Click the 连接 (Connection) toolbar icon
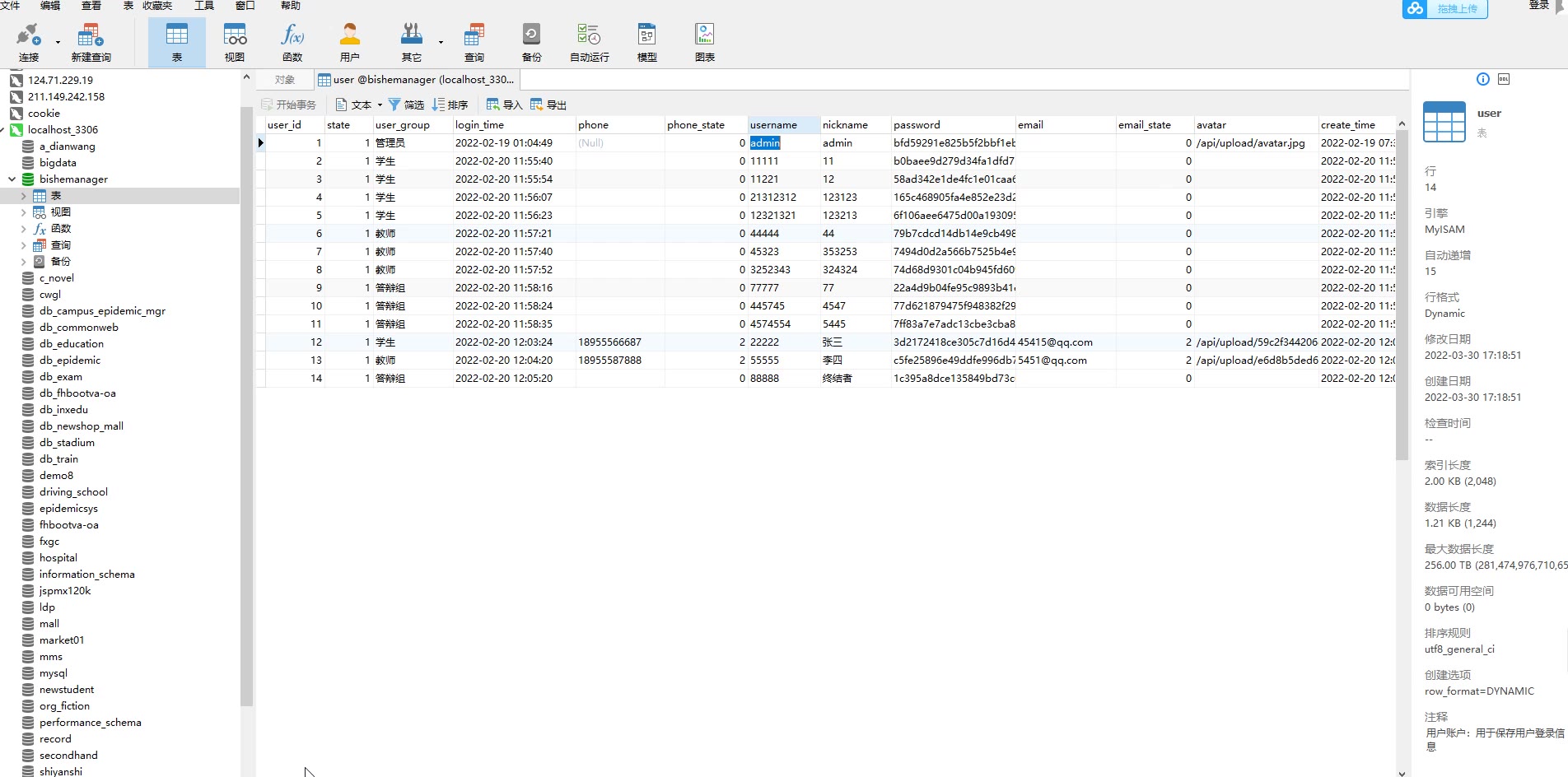1568x777 pixels. pyautogui.click(x=29, y=42)
